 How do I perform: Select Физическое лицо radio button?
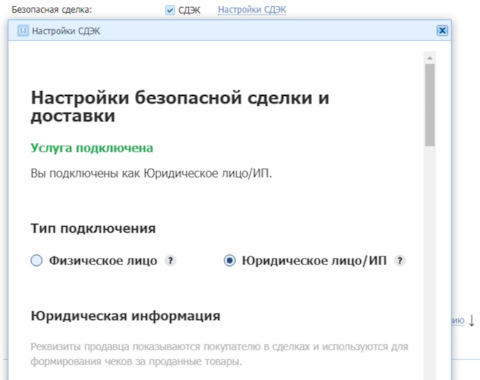coord(36,260)
